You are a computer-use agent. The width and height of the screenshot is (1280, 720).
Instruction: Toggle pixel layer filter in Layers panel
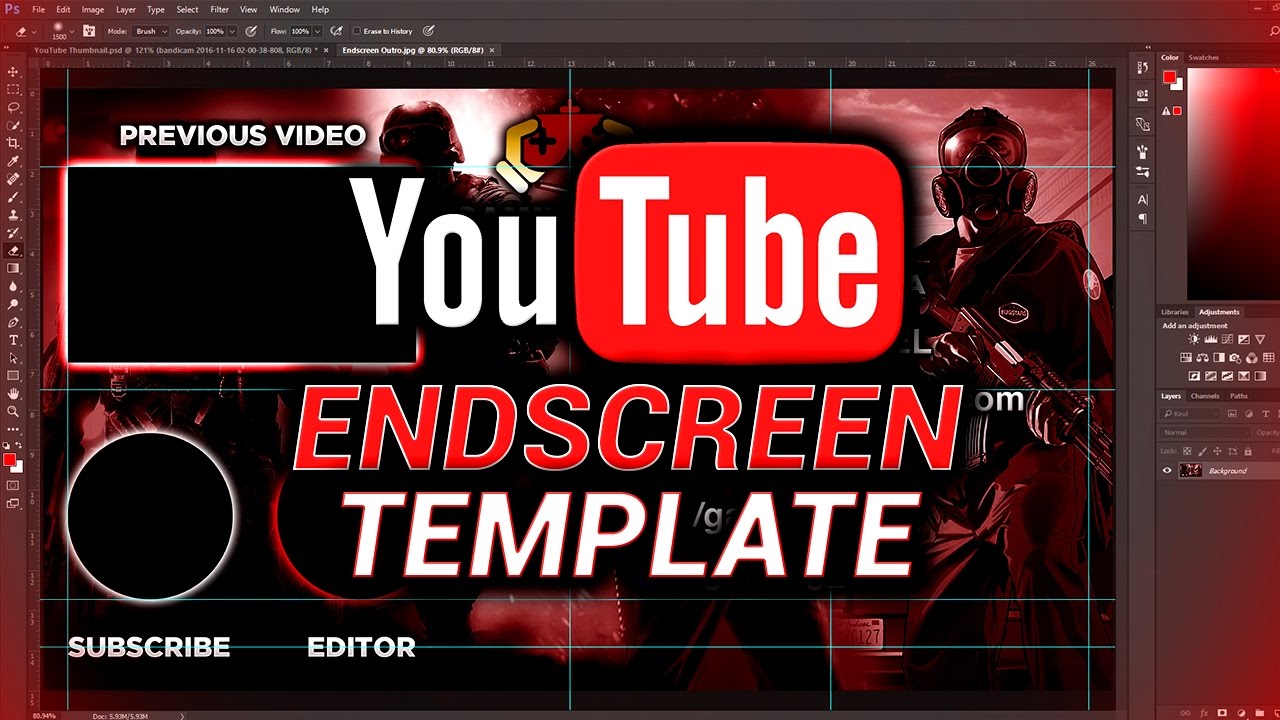pyautogui.click(x=1230, y=413)
